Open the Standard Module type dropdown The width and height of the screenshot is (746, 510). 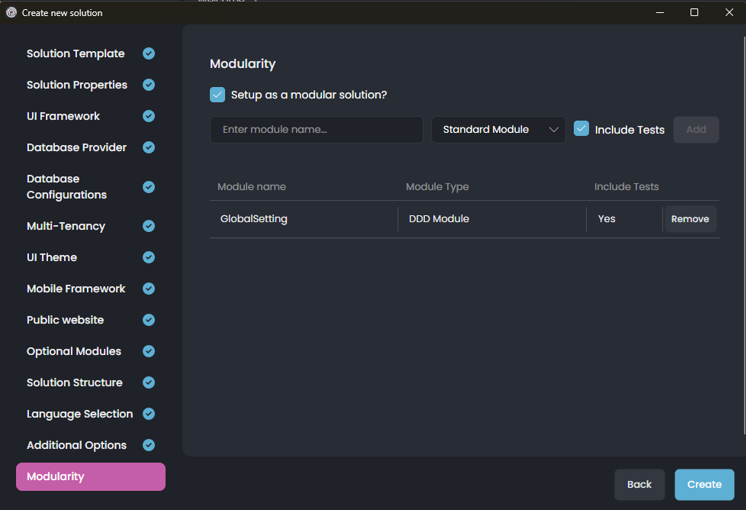tap(498, 130)
